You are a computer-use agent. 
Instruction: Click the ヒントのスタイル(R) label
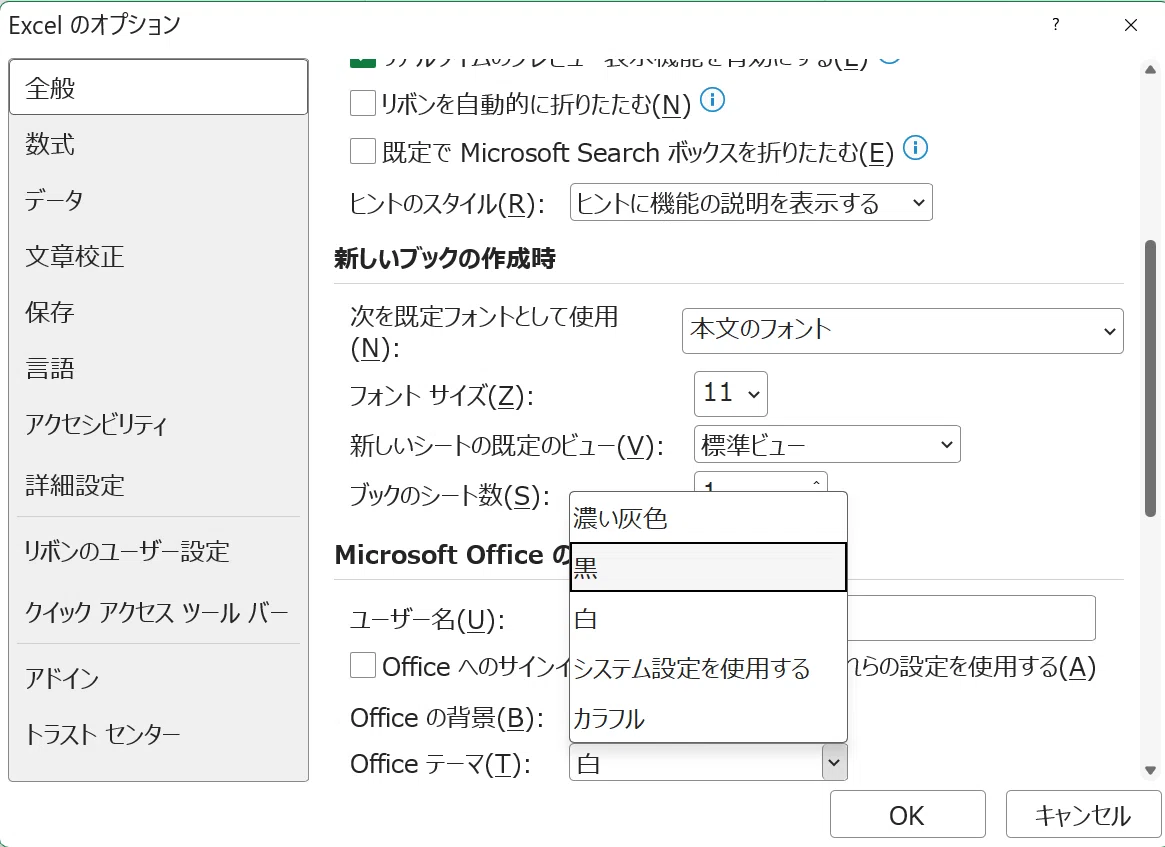[x=447, y=204]
